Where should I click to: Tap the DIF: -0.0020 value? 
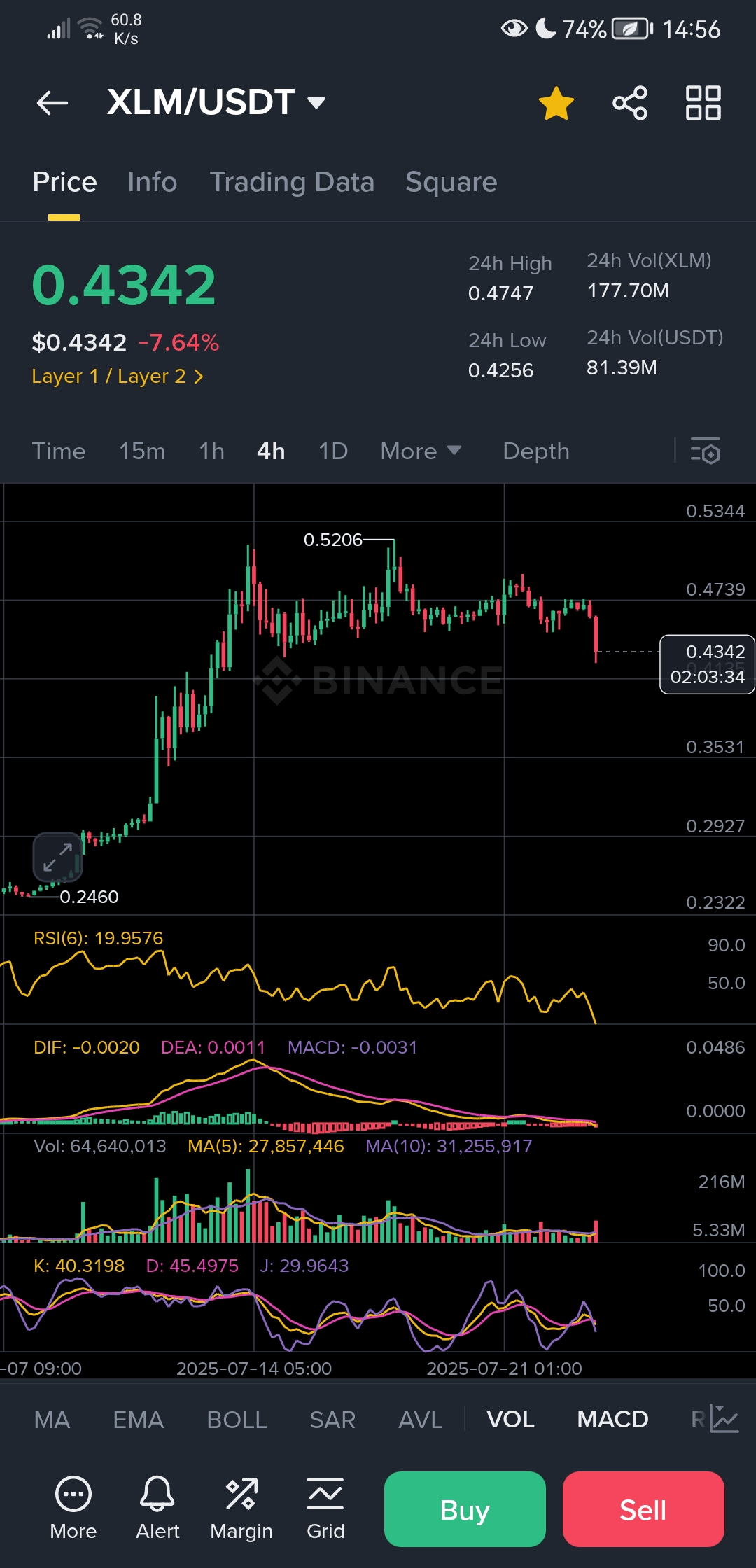point(87,1047)
